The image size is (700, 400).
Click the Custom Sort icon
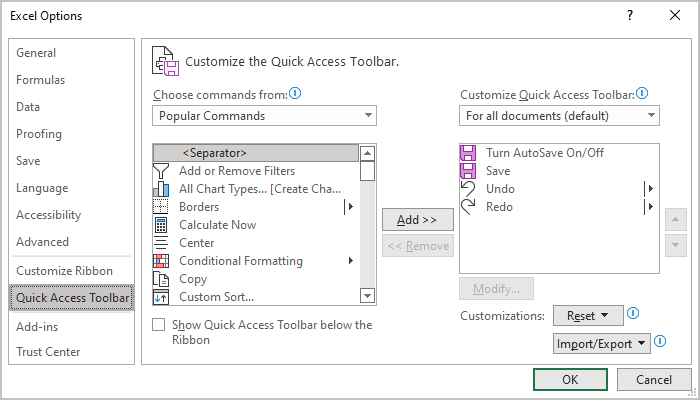(x=161, y=297)
